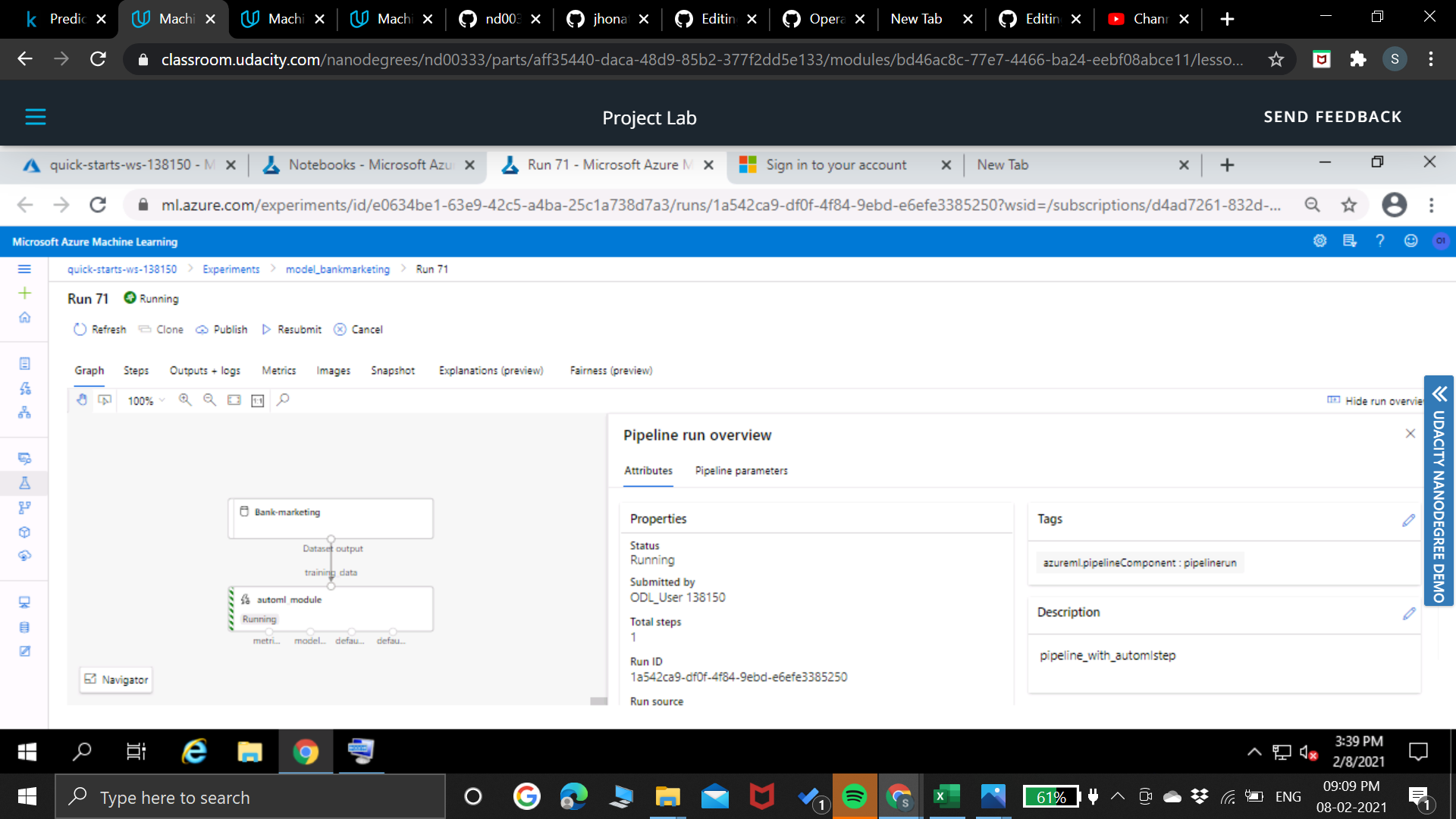Open the Fairness (preview) tab
This screenshot has height=819, width=1456.
(x=610, y=370)
